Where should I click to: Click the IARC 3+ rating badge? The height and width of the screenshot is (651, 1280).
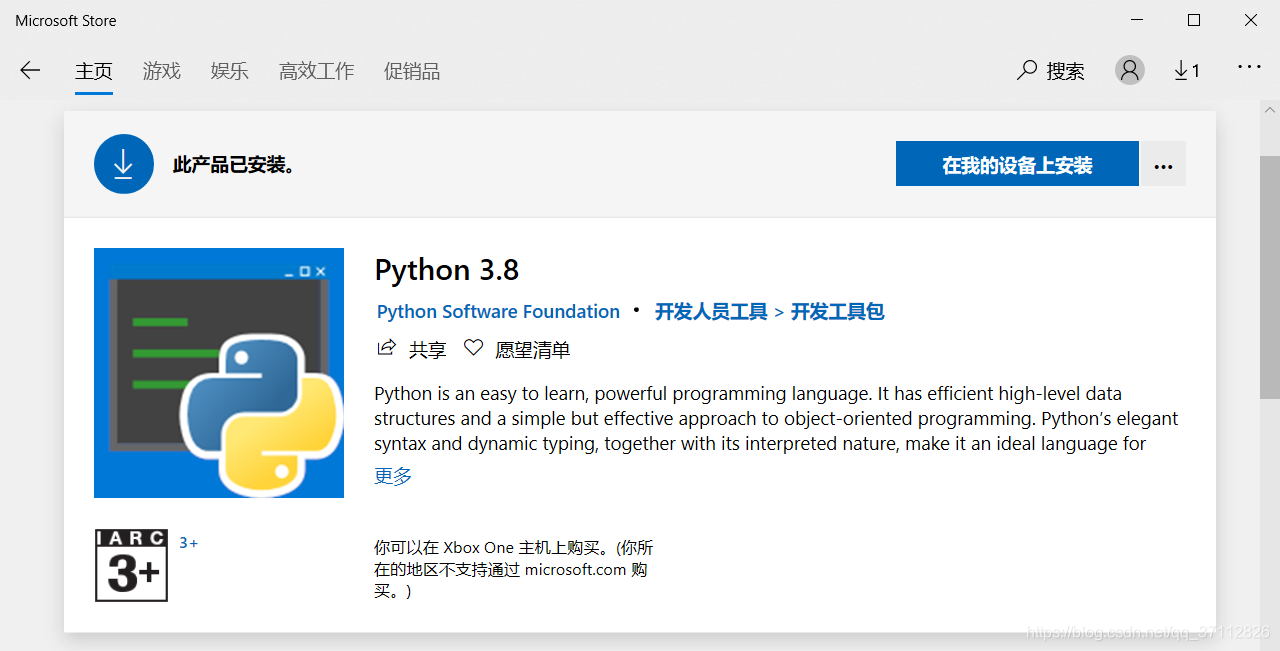(131, 566)
